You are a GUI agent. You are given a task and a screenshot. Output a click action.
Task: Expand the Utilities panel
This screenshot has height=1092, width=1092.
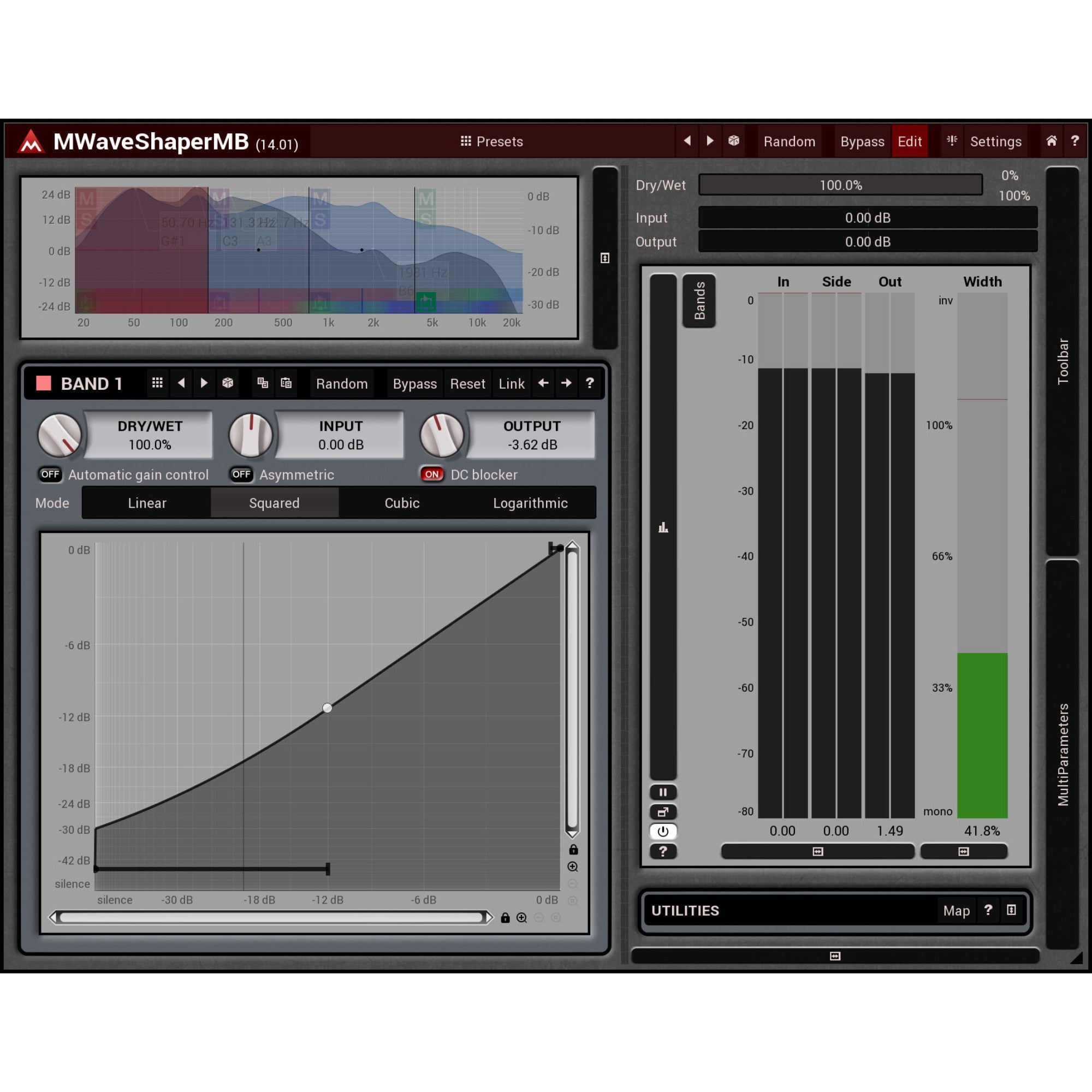tap(1011, 910)
